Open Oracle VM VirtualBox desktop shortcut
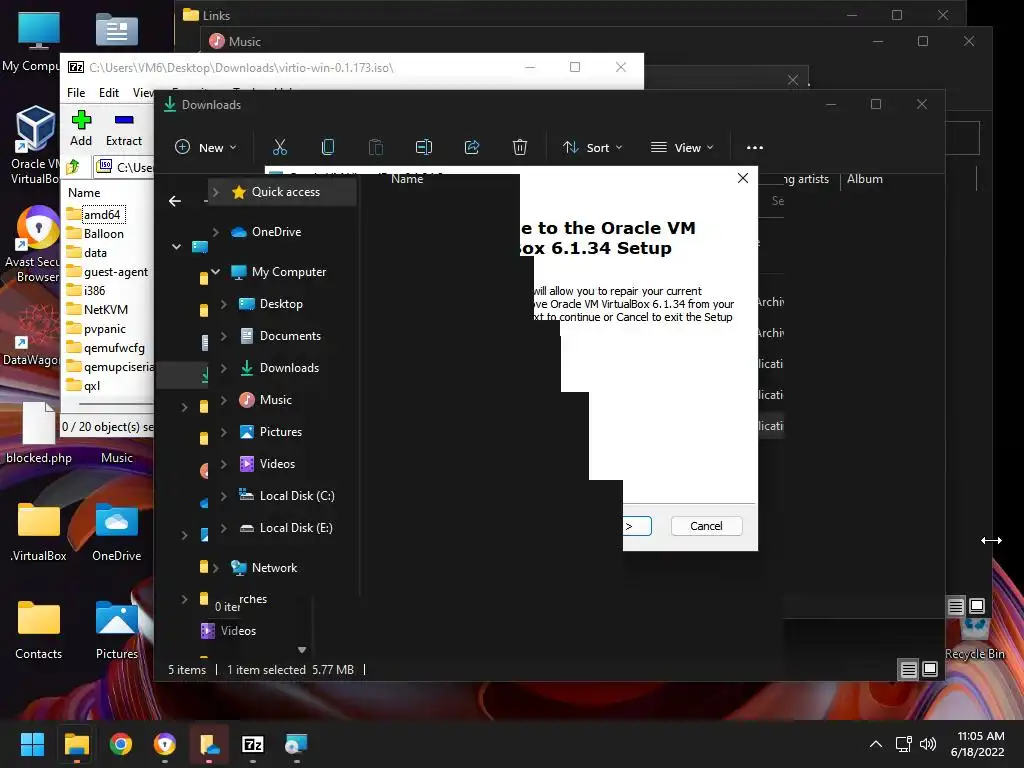Image resolution: width=1024 pixels, height=768 pixels. point(35,145)
